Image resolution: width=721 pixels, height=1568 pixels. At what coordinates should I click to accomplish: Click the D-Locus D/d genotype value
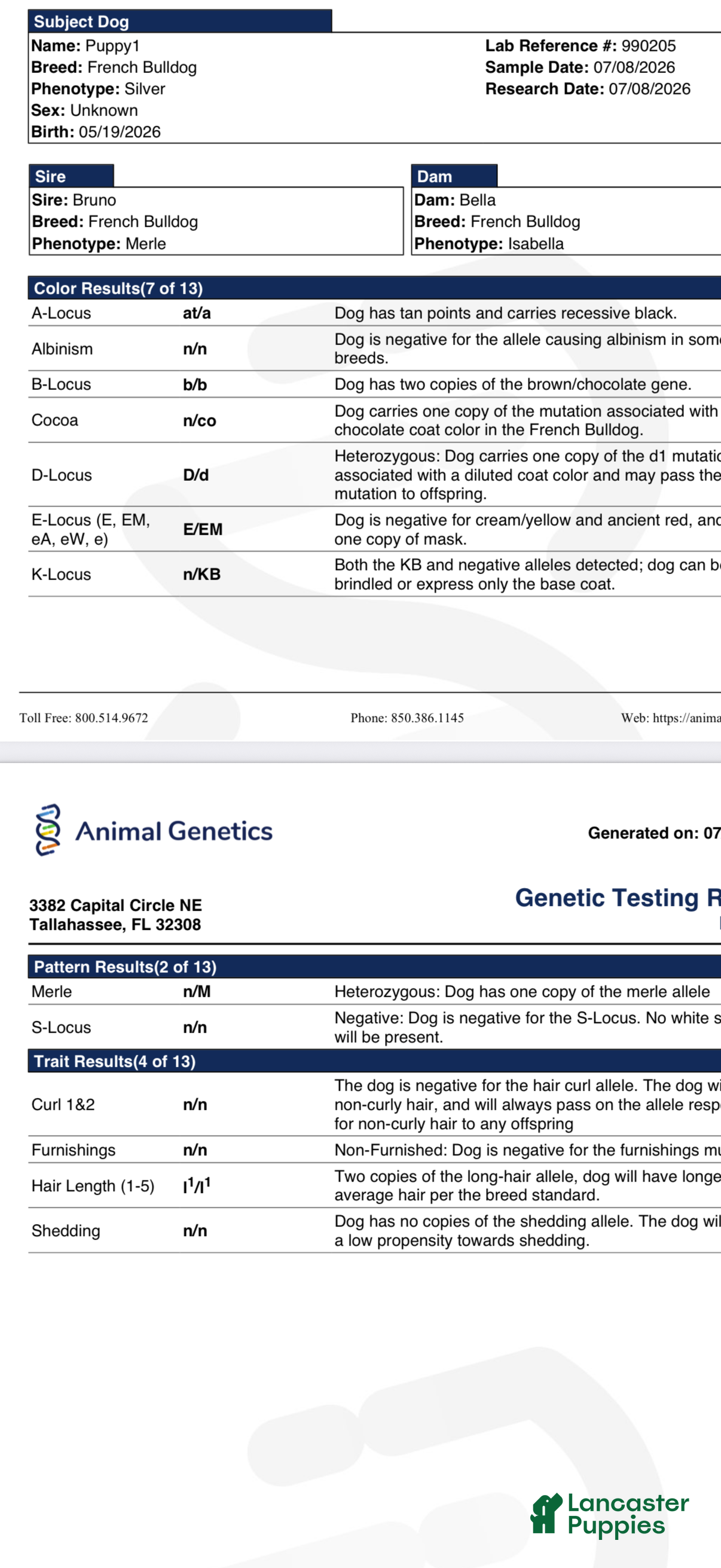coord(196,475)
